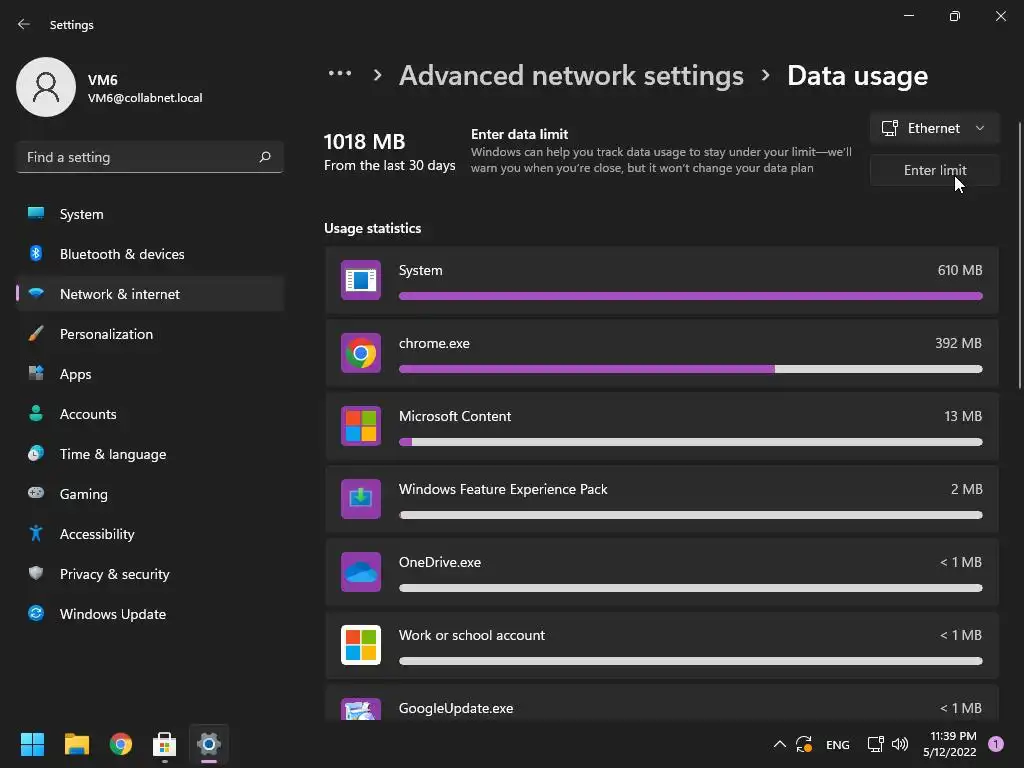Click the Windows Feature Experience Pack icon

pyautogui.click(x=361, y=499)
